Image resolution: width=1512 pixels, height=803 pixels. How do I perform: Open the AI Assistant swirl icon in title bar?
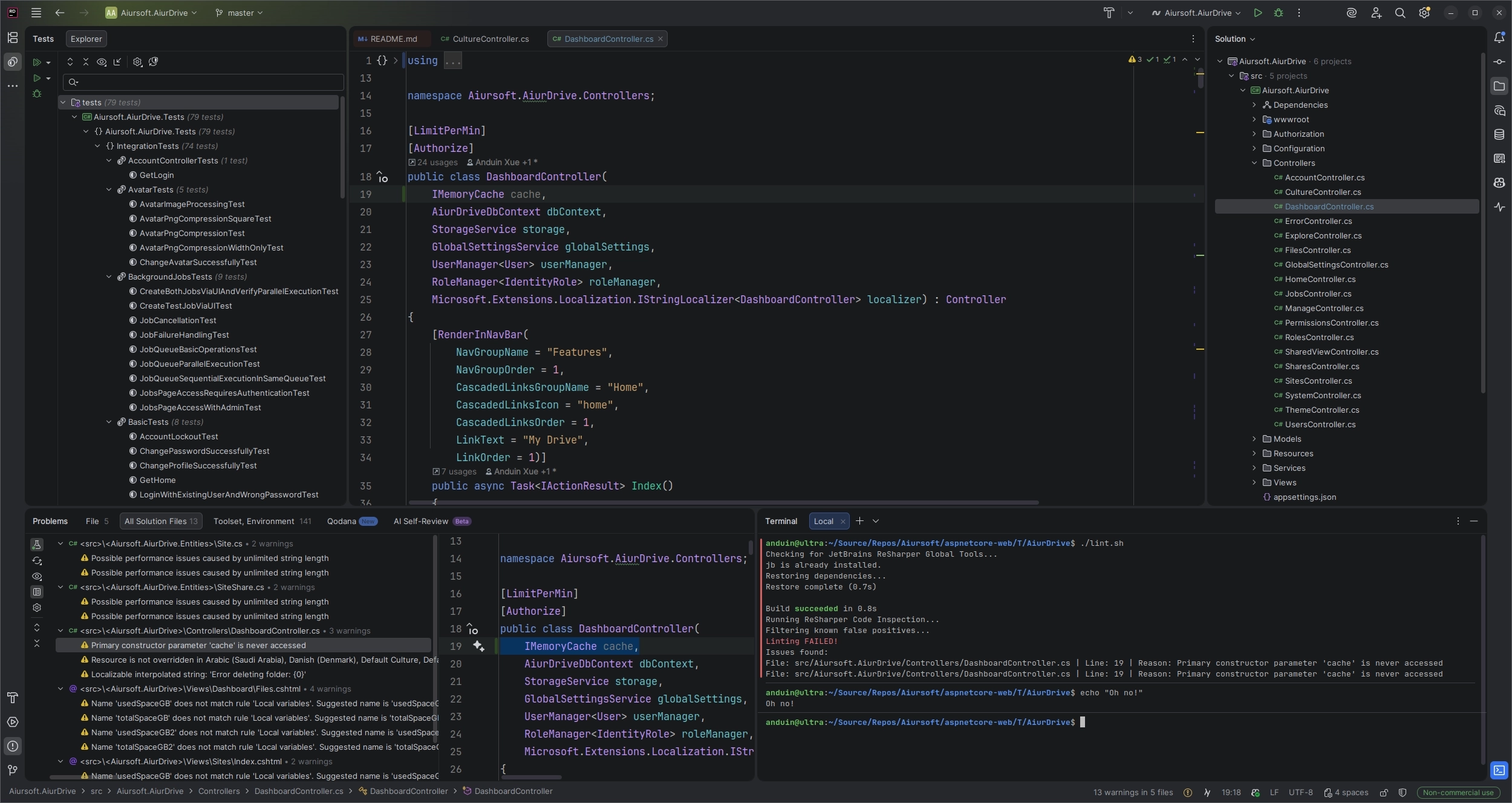click(x=1351, y=13)
